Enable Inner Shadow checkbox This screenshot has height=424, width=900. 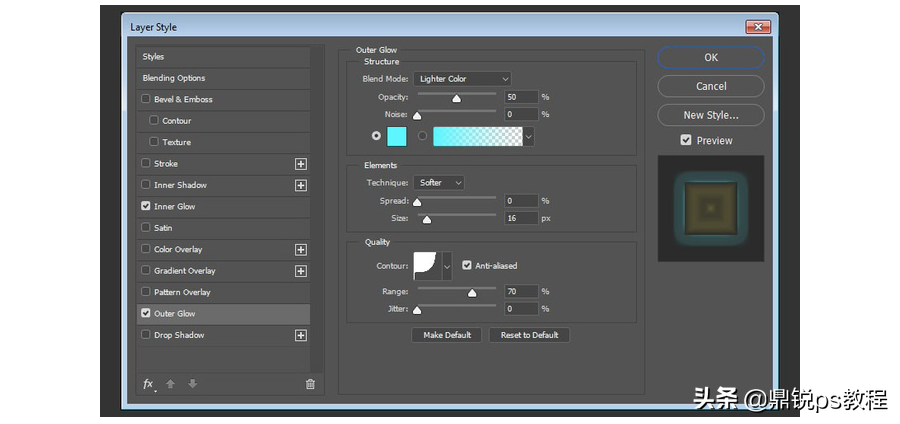(x=146, y=184)
